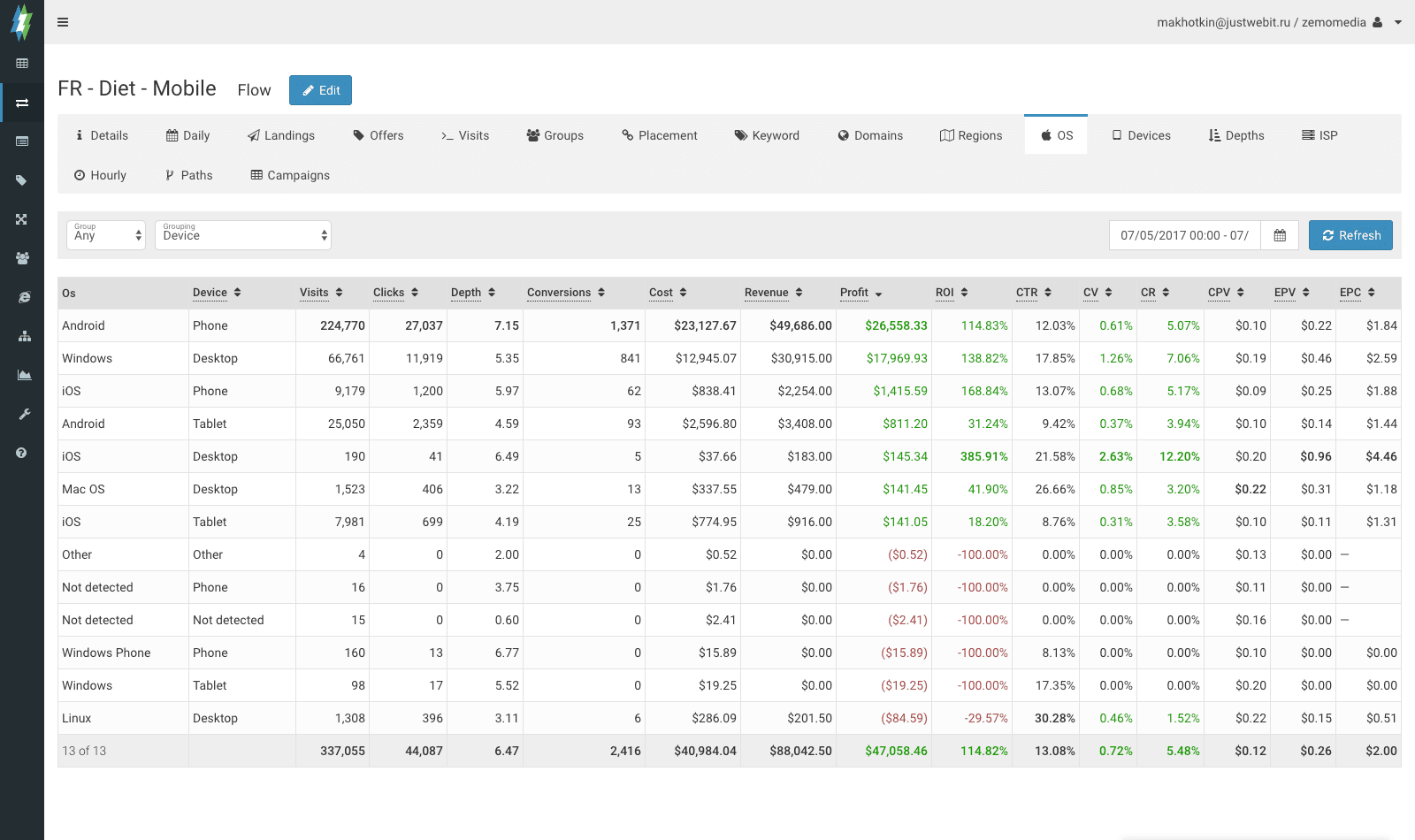Click the browser globe sidebar icon
The width and height of the screenshot is (1415, 840).
tap(24, 297)
